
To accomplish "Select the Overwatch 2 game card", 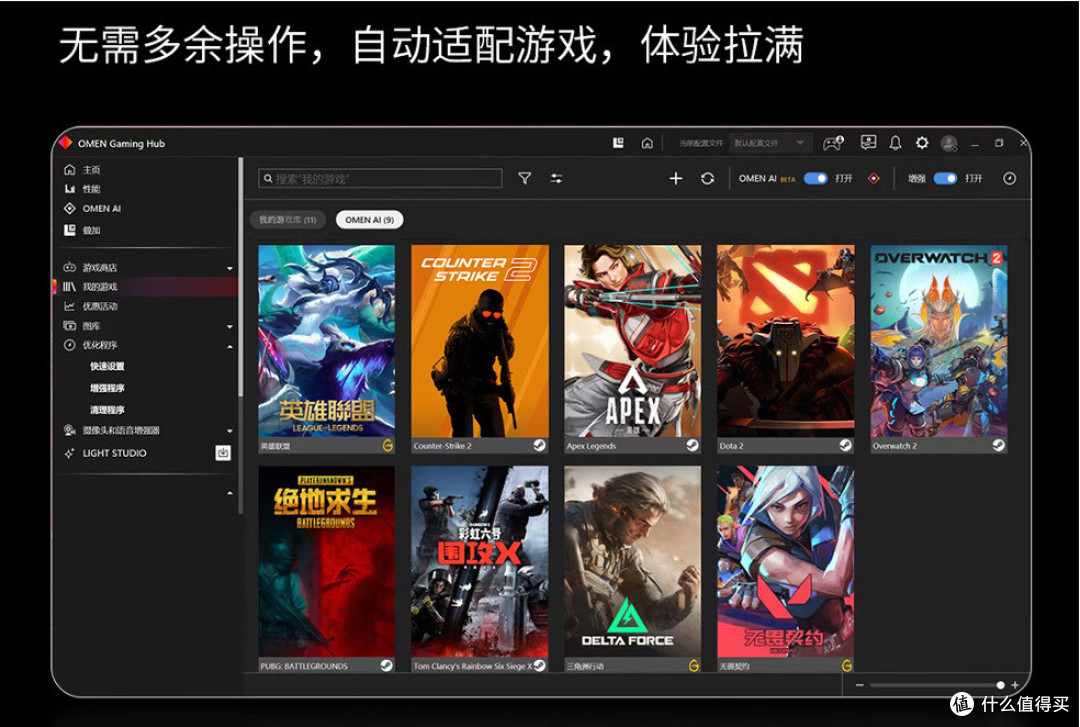I will coord(939,349).
